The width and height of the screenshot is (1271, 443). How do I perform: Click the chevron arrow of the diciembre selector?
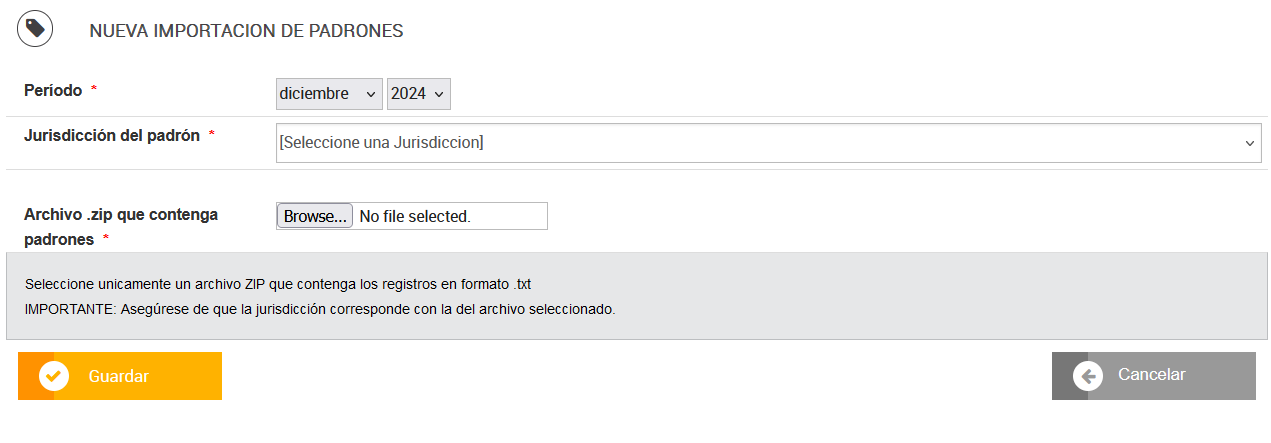[x=371, y=94]
